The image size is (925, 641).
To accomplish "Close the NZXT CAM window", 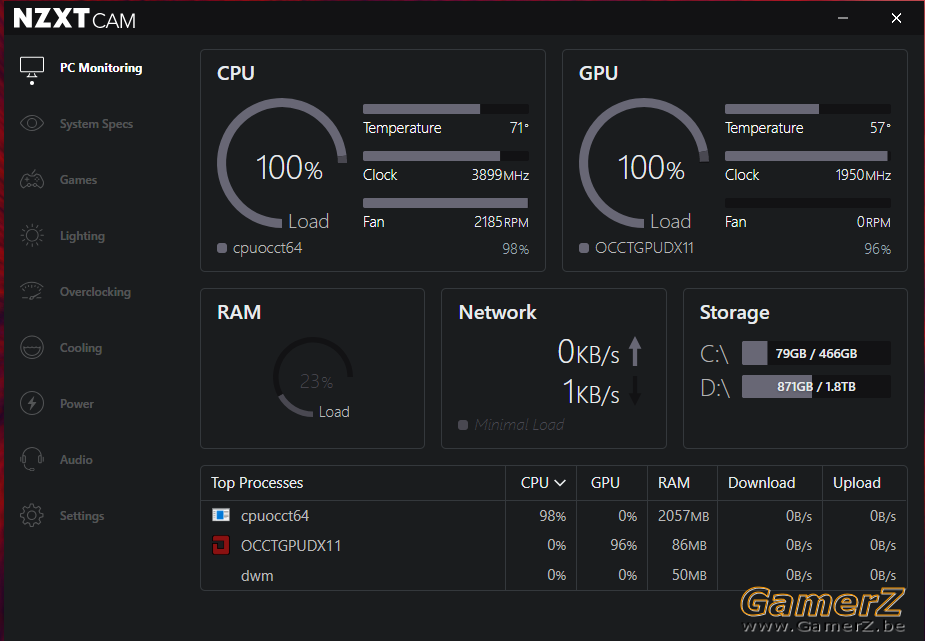I will 896,18.
